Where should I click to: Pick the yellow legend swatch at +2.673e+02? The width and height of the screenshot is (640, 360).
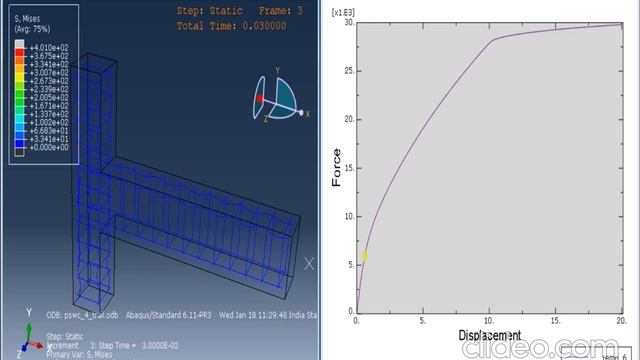point(19,77)
